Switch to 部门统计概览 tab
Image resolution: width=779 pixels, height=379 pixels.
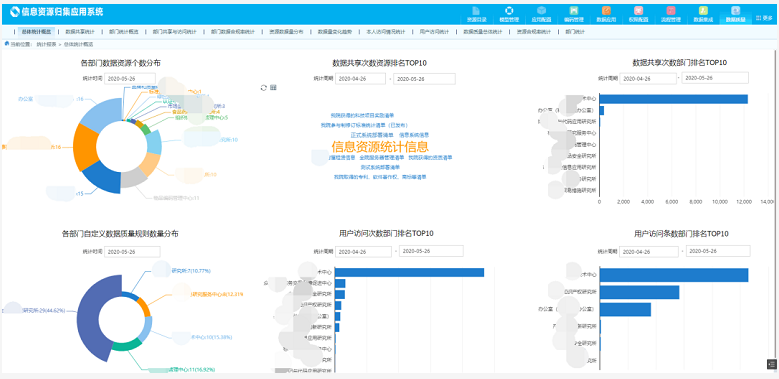click(x=124, y=32)
